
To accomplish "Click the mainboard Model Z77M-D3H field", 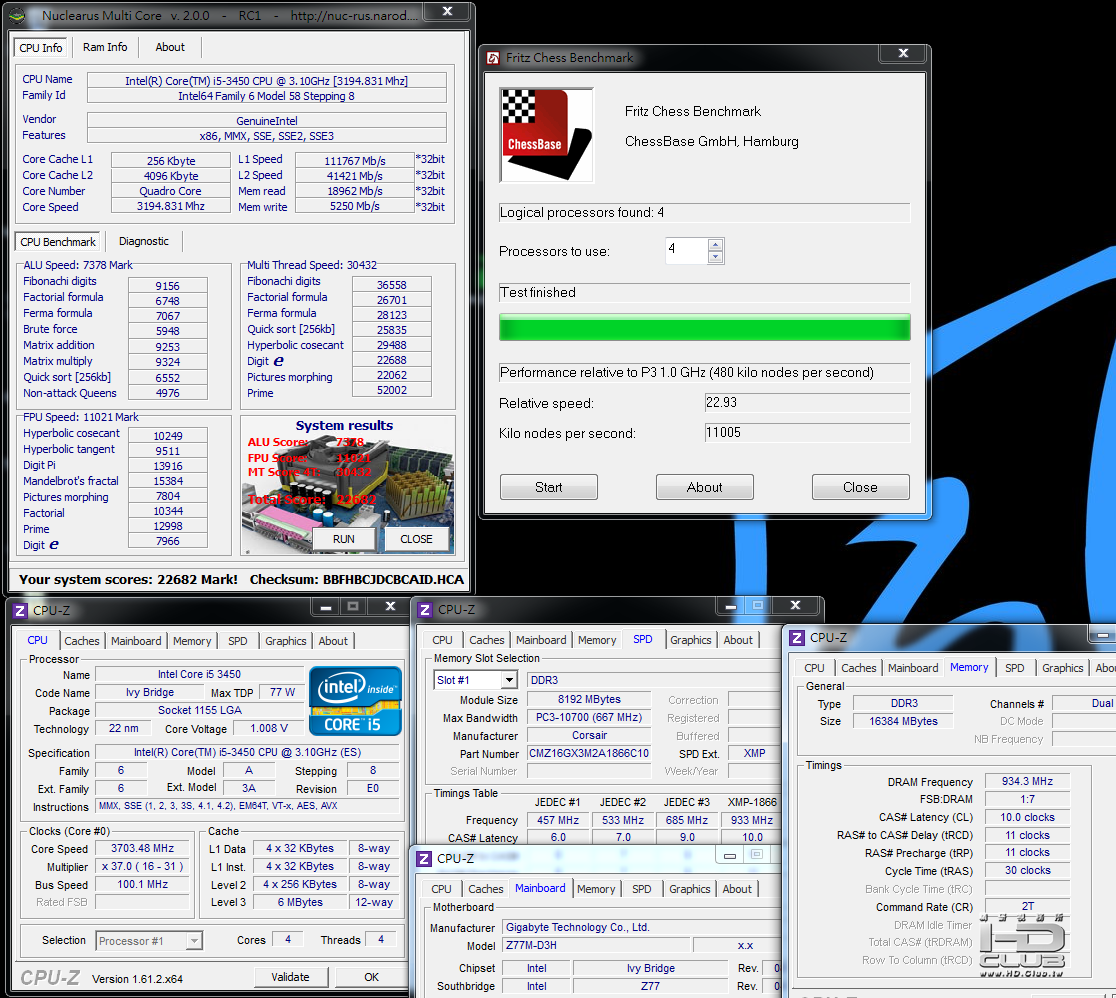I will coord(596,945).
